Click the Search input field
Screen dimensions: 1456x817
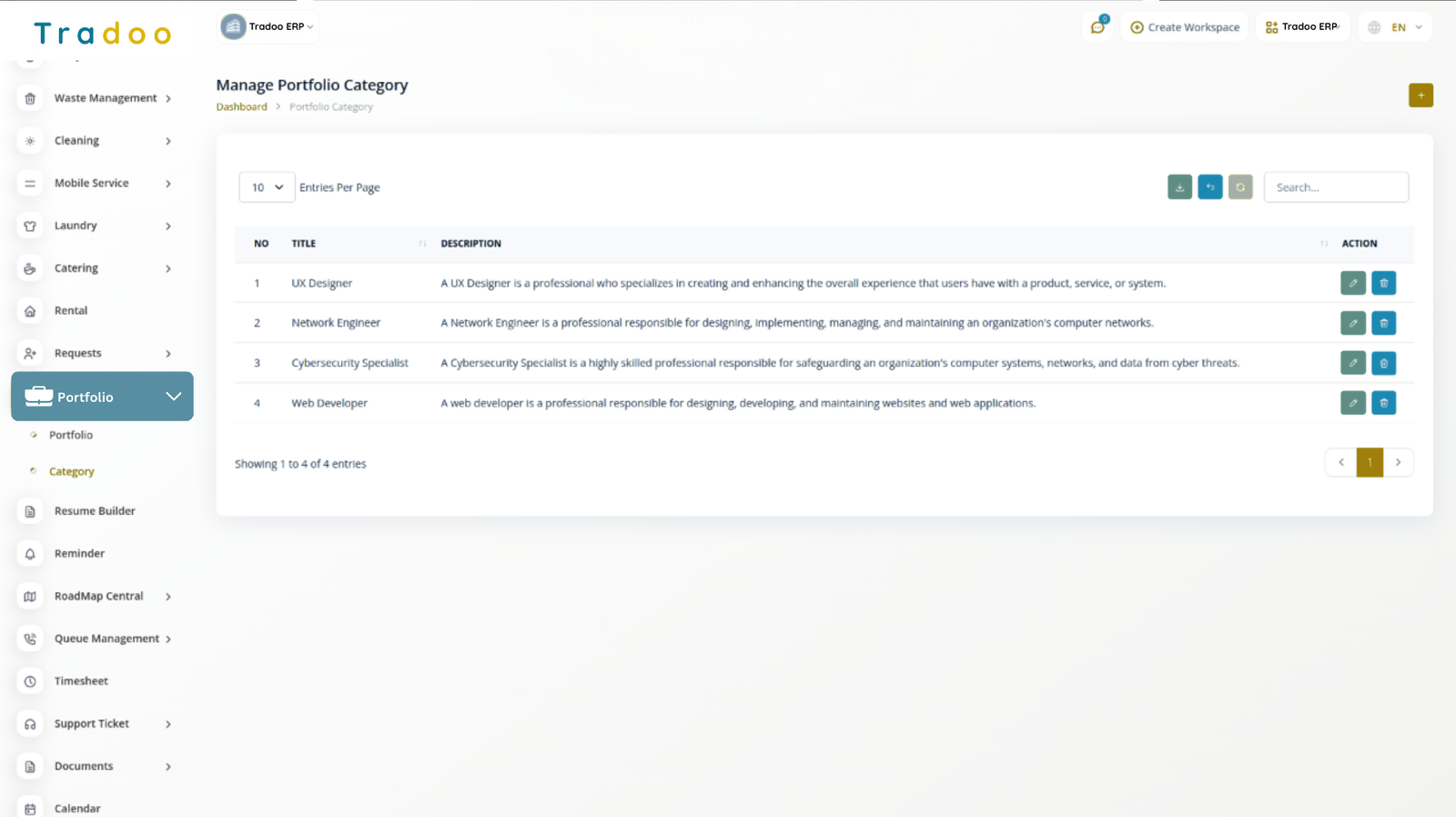(x=1335, y=187)
